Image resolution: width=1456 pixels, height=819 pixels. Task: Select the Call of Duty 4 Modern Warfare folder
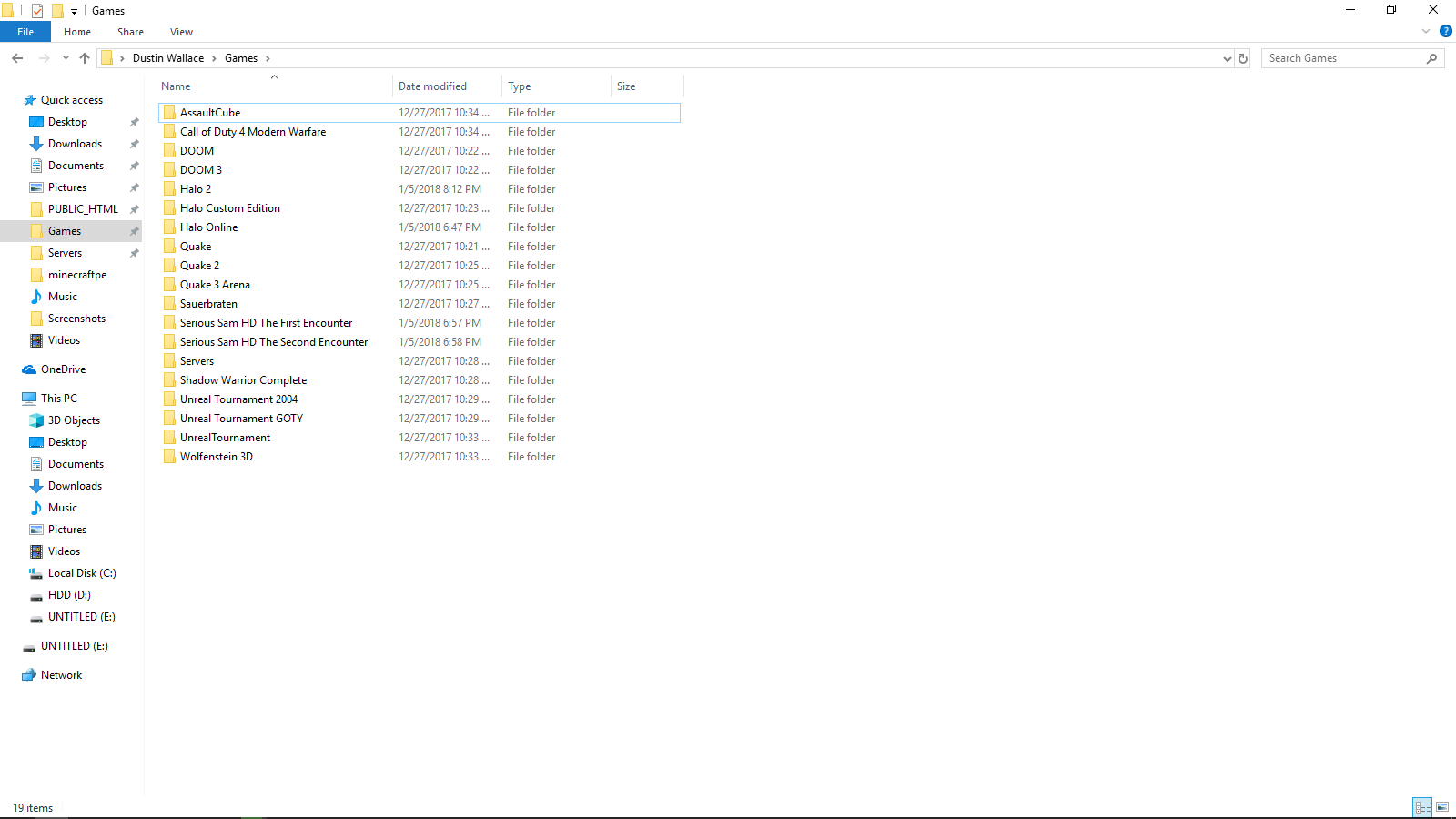[x=253, y=132]
